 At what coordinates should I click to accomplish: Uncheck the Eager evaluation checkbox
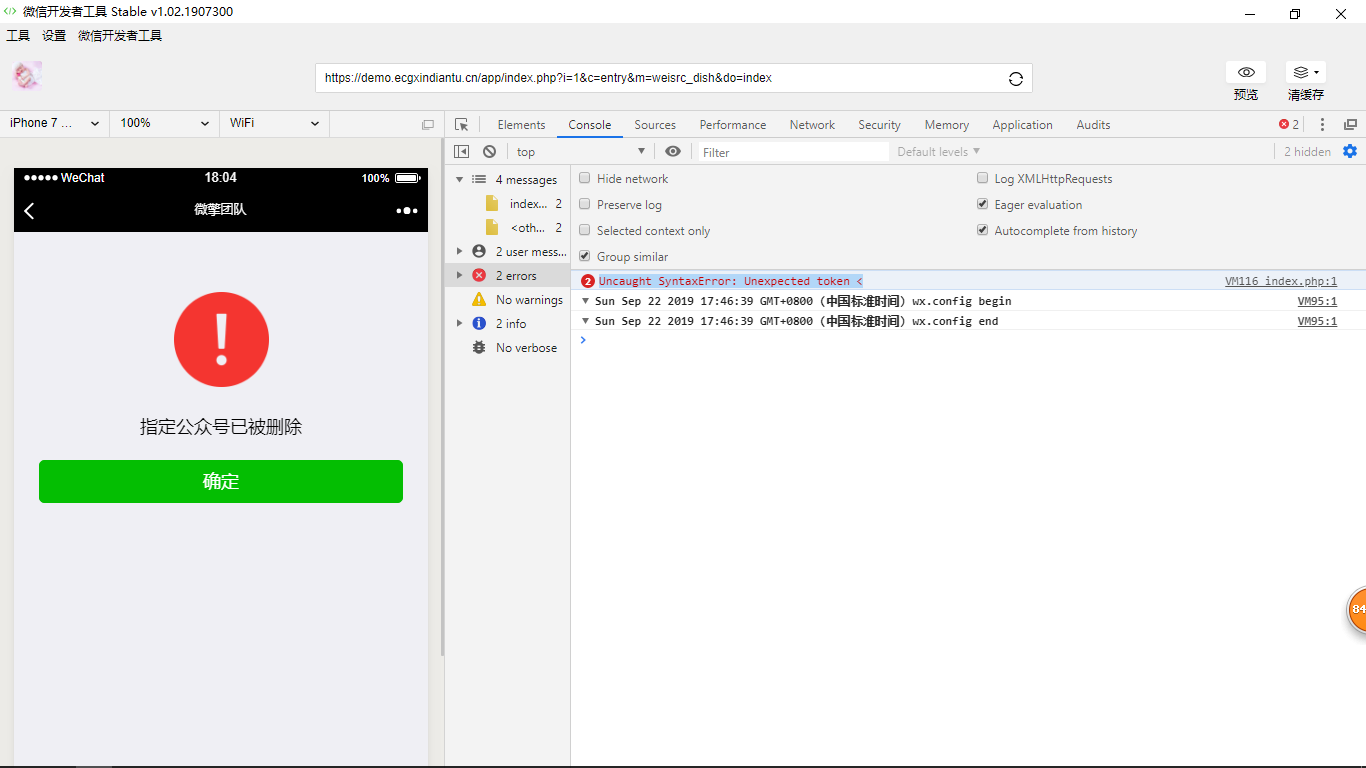[983, 205]
